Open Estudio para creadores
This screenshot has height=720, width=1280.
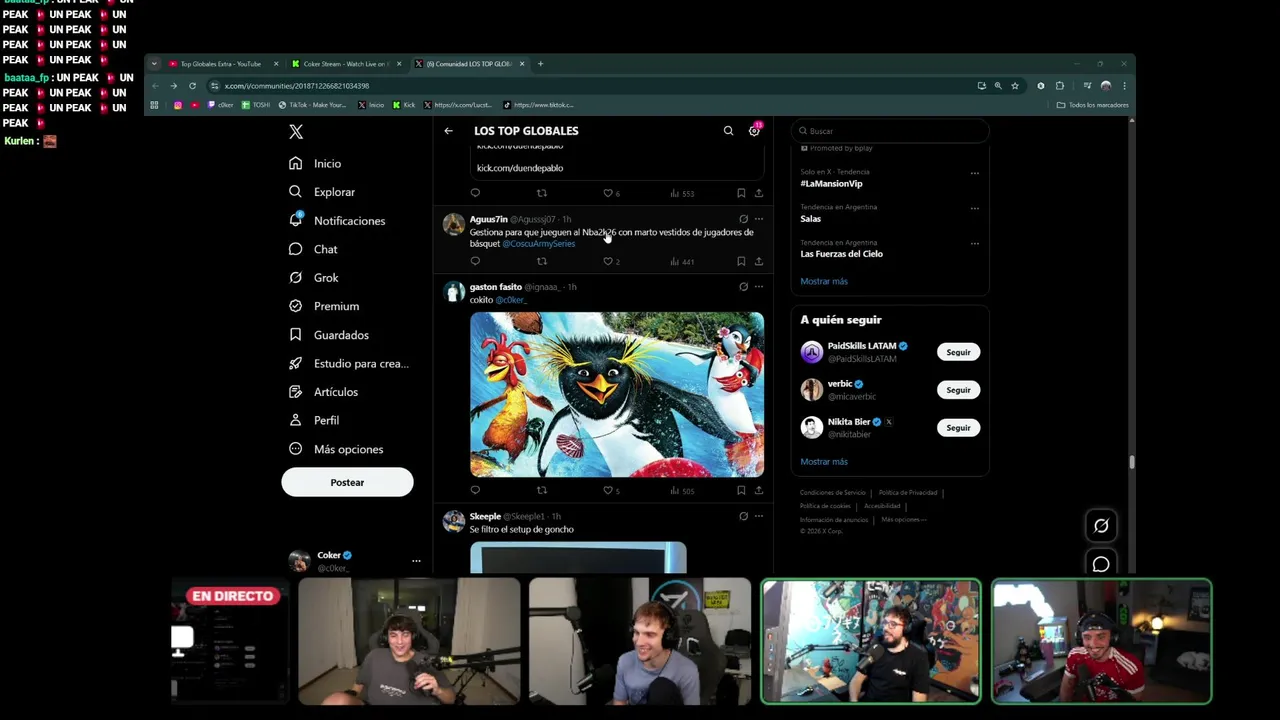point(348,364)
